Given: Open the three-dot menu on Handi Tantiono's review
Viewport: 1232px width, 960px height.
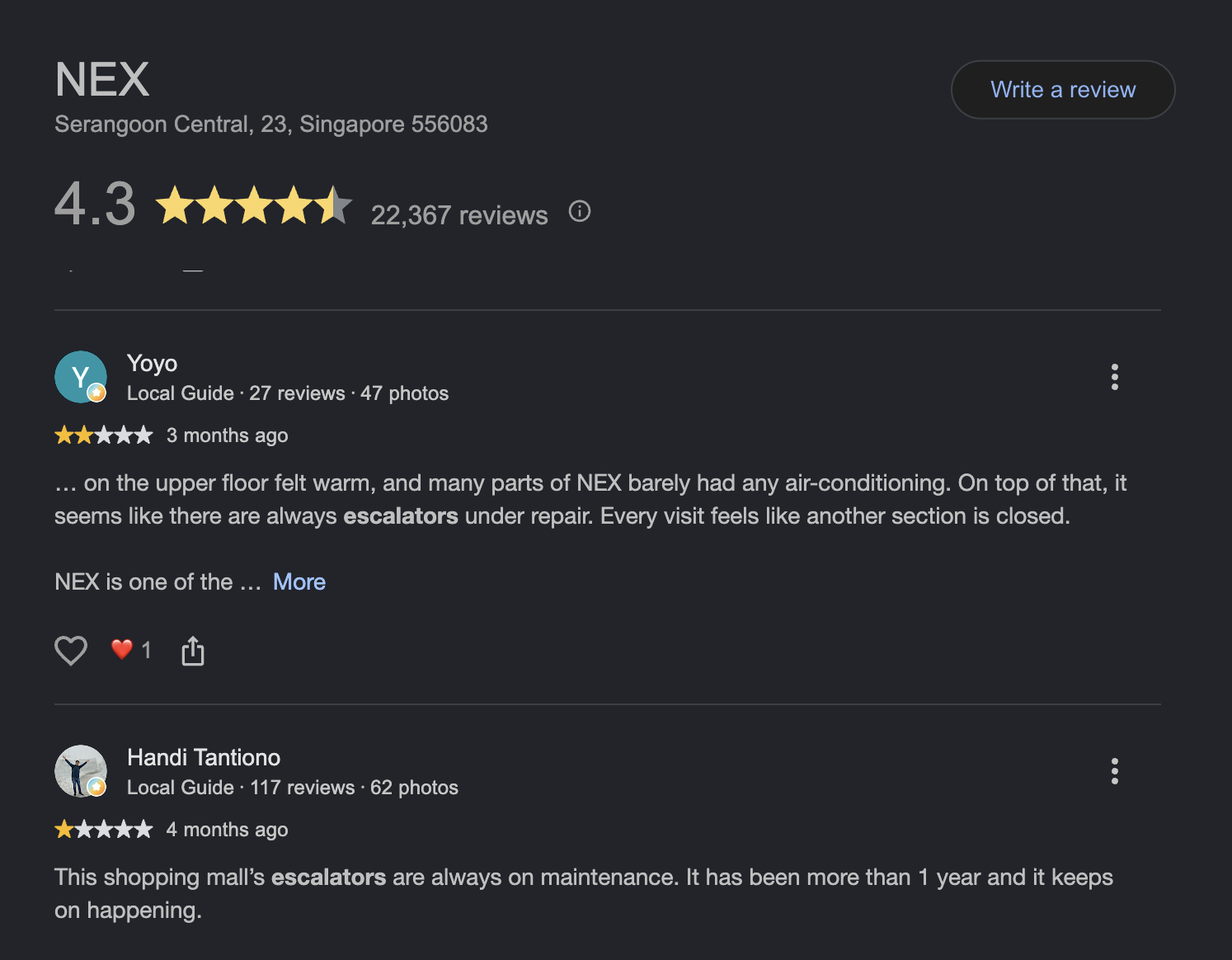Looking at the screenshot, I should click(1115, 771).
